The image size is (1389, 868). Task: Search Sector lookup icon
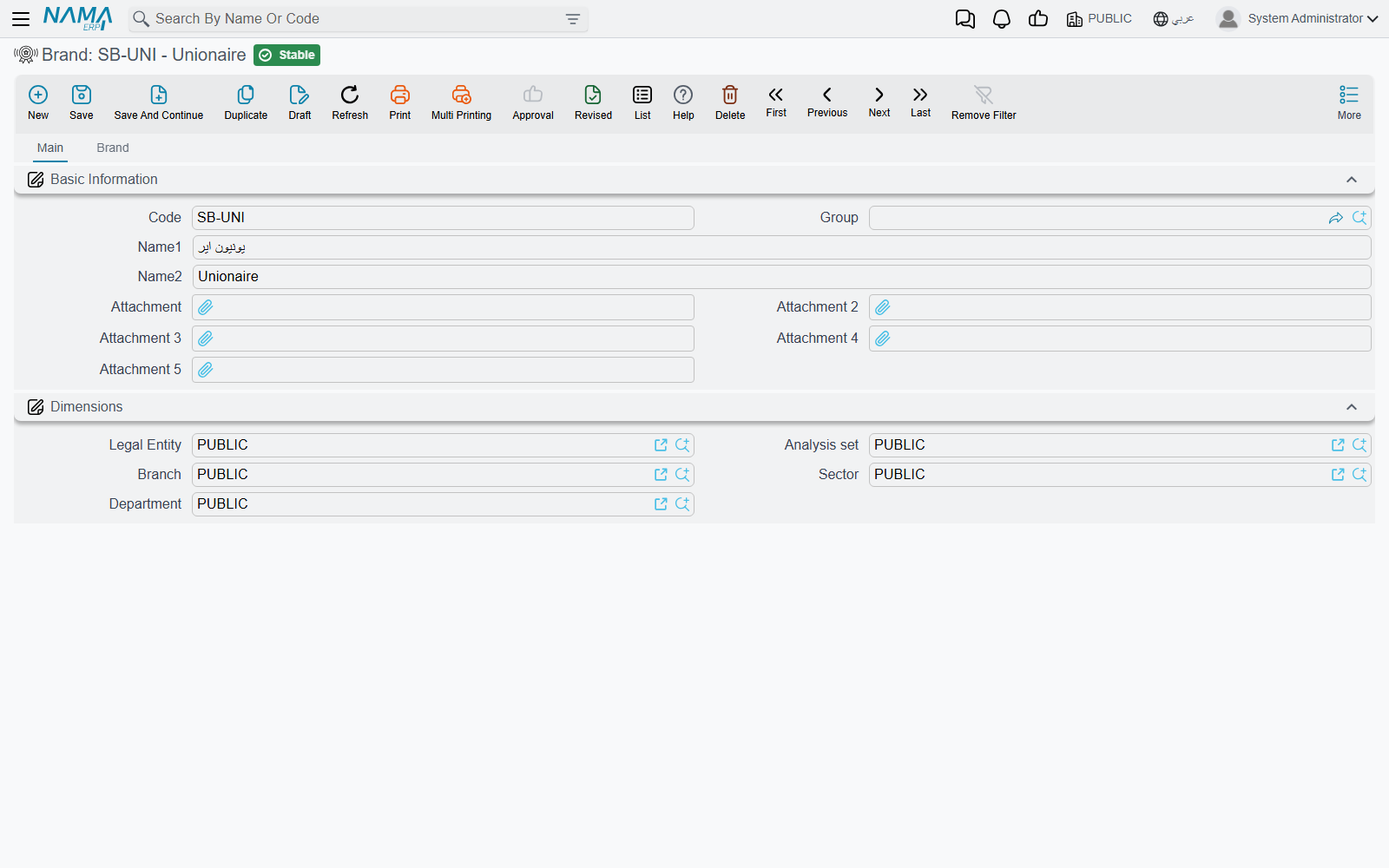tap(1359, 475)
